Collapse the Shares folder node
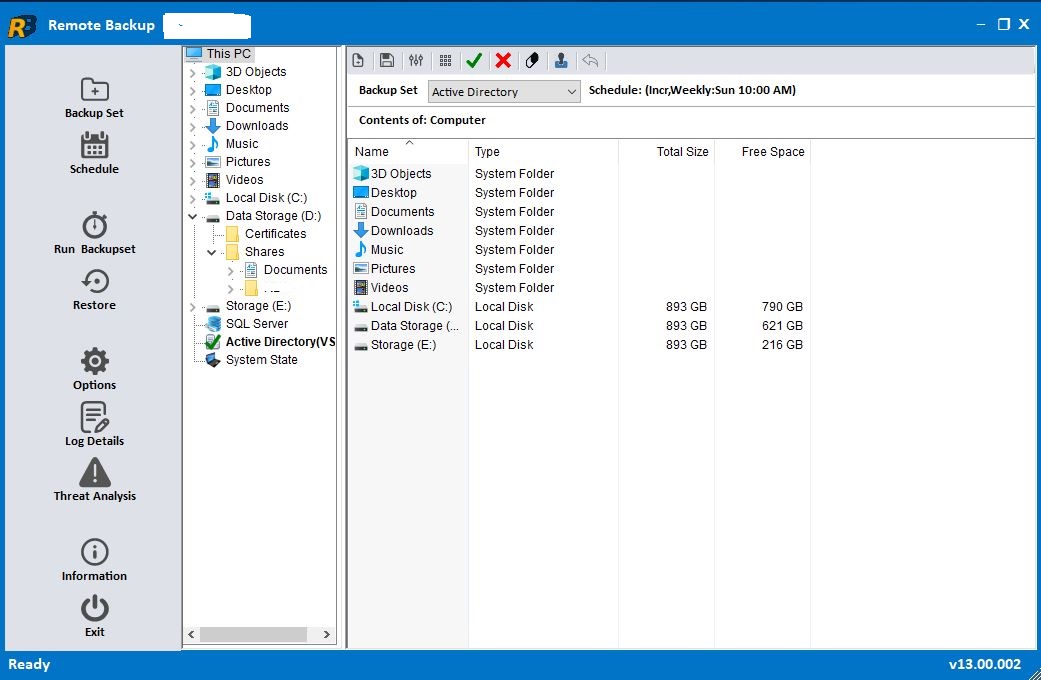The height and width of the screenshot is (680, 1041). point(212,252)
